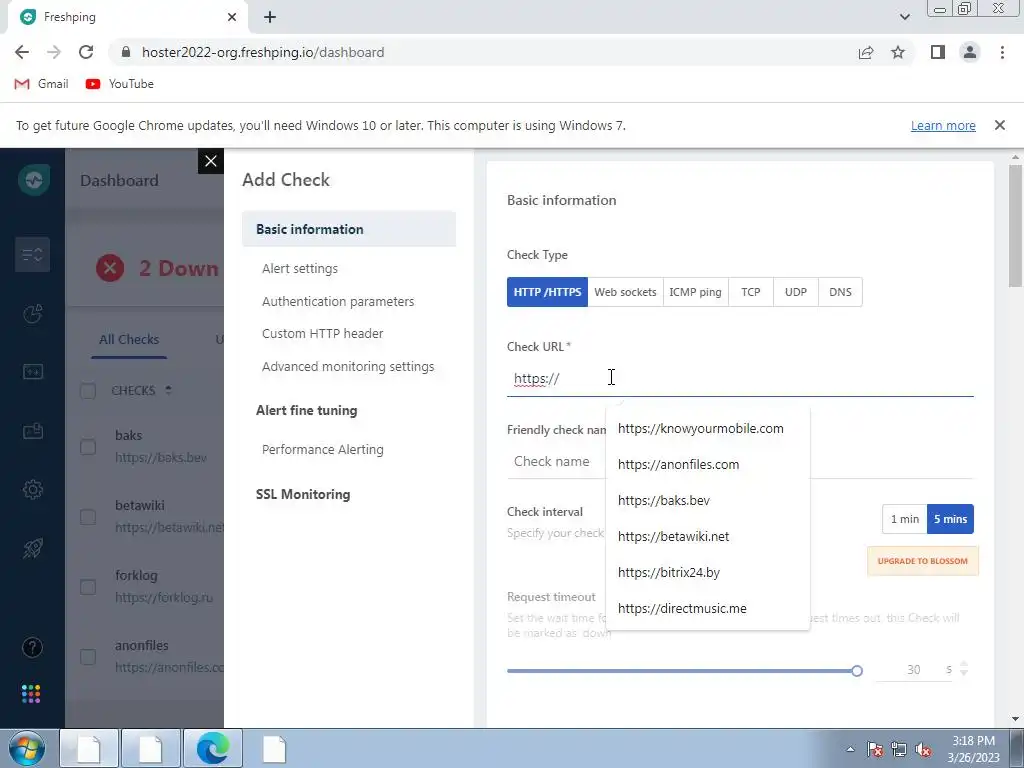The image size is (1024, 768).
Task: Share this page icon in address bar
Action: [x=866, y=52]
